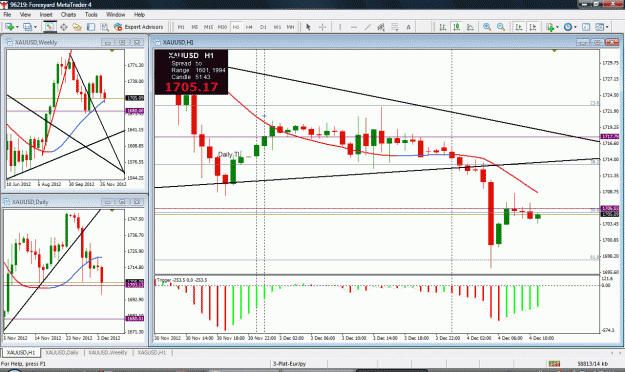The height and width of the screenshot is (372, 625).
Task: Select the arrow cursor tool
Action: [308, 27]
